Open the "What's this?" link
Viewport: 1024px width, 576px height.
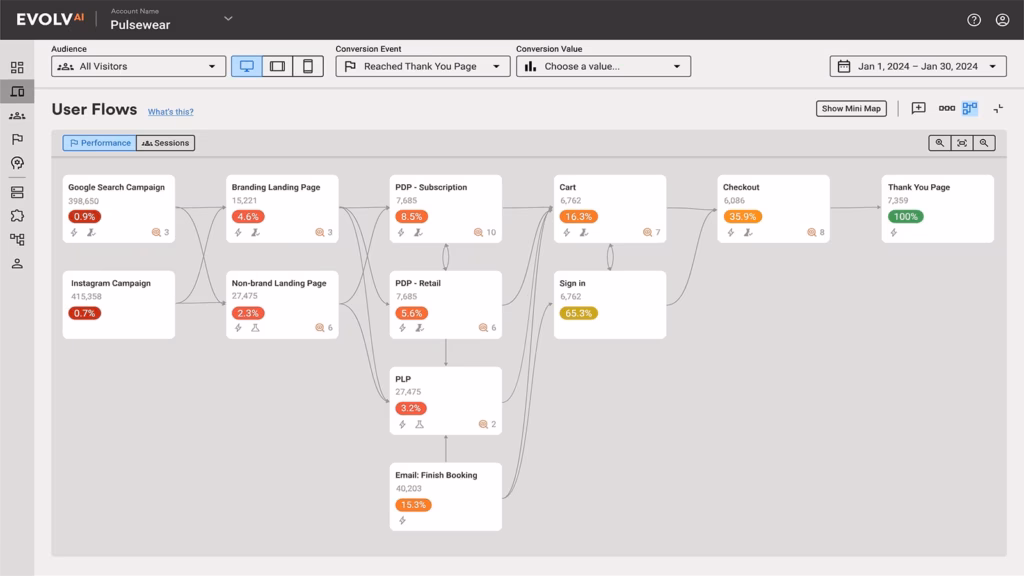[171, 112]
